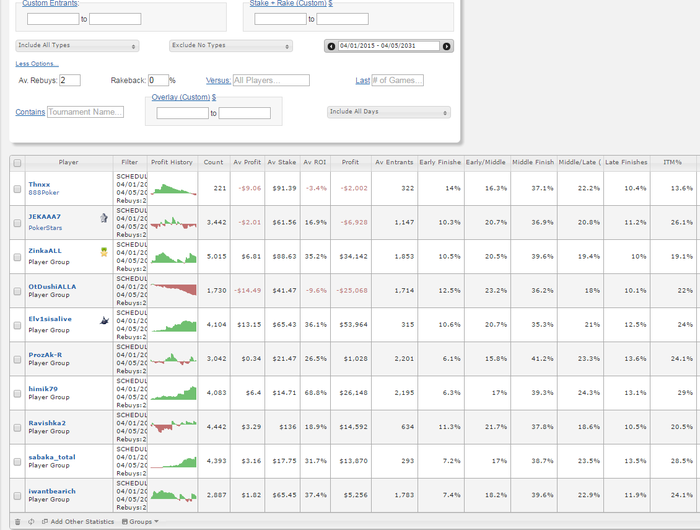Viewport: 700px width, 530px height.
Task: Sort table by ITM% column header
Action: pyautogui.click(x=672, y=163)
